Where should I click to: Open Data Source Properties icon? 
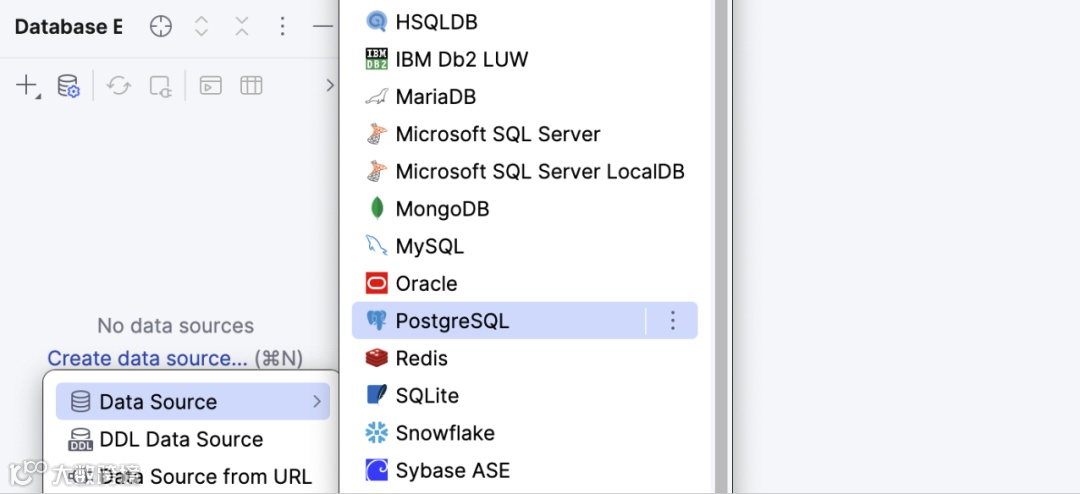point(68,86)
